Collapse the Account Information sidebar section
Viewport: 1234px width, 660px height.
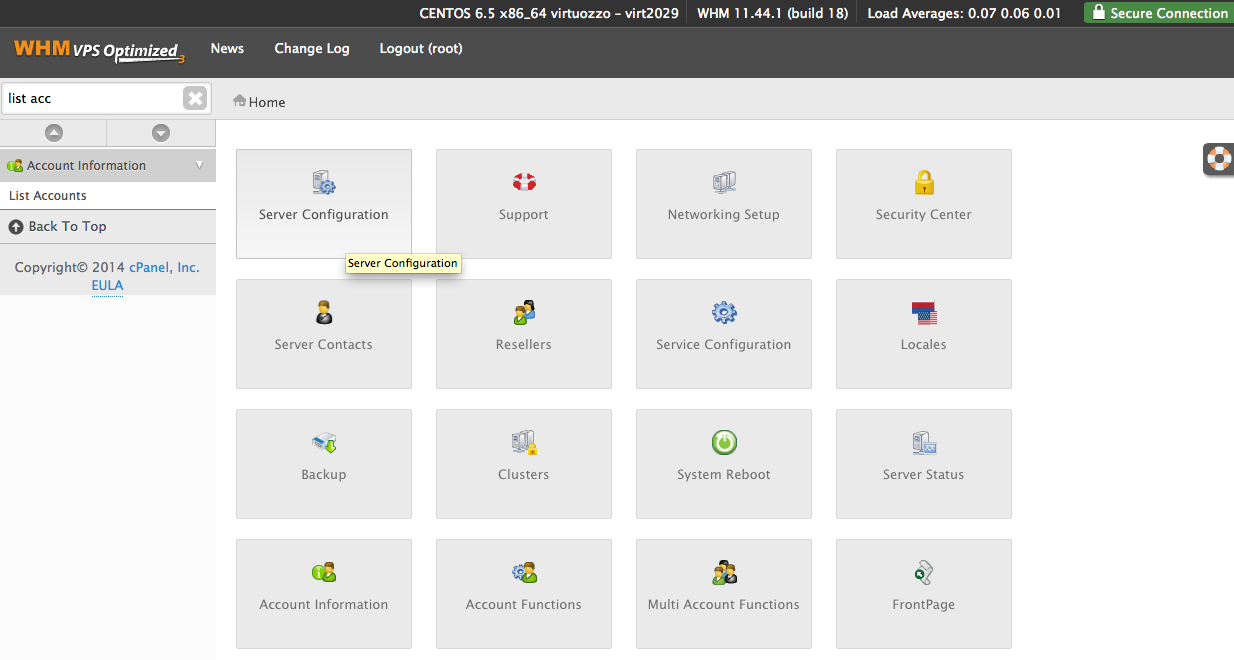pyautogui.click(x=199, y=166)
